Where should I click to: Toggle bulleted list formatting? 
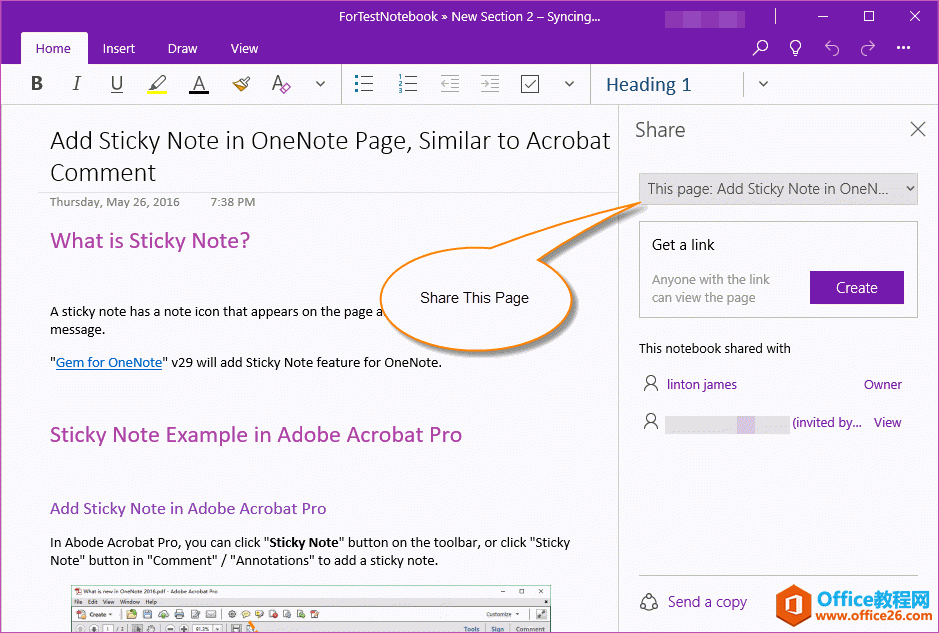point(364,83)
